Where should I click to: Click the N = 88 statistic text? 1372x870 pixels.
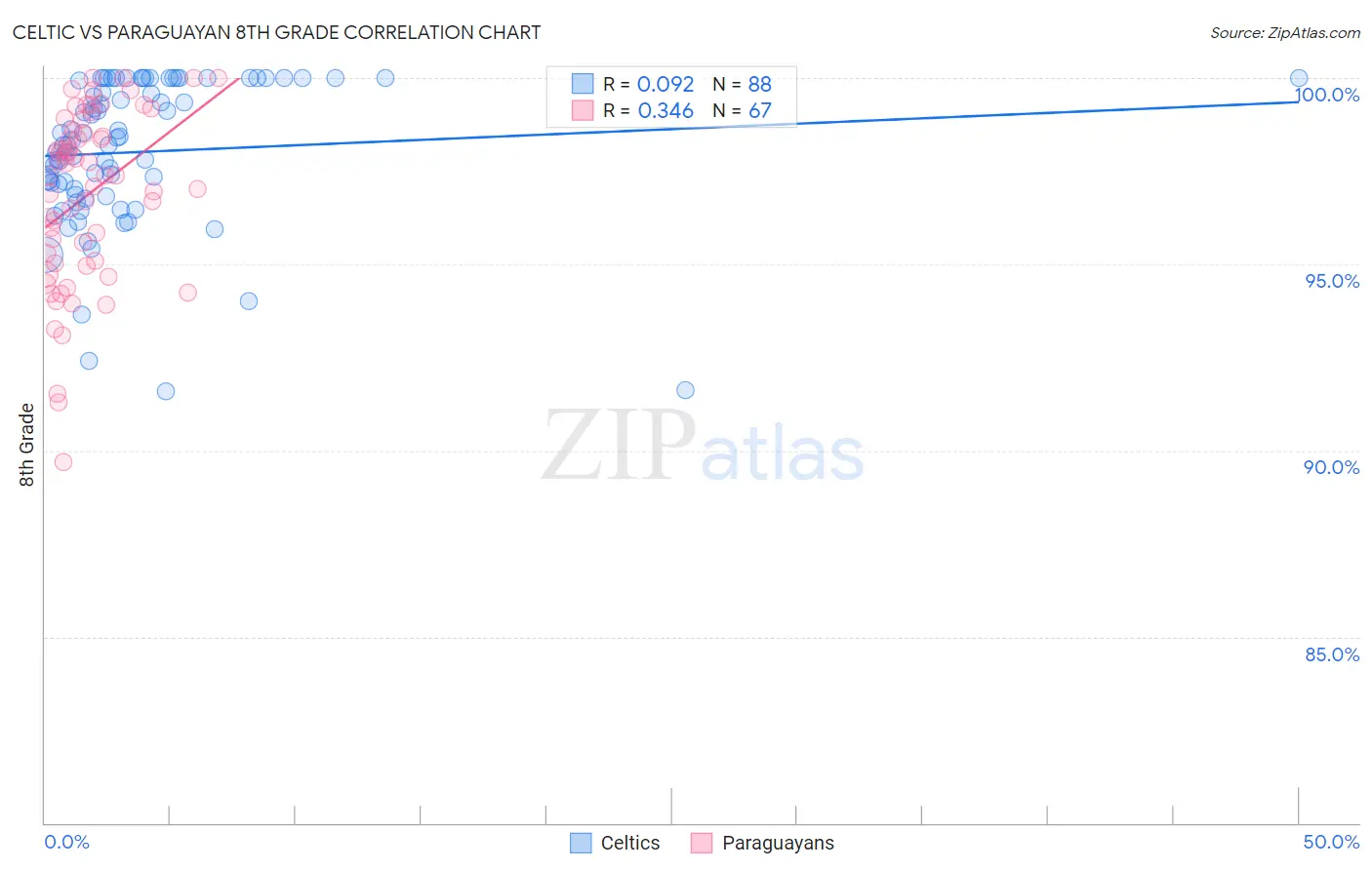[742, 84]
